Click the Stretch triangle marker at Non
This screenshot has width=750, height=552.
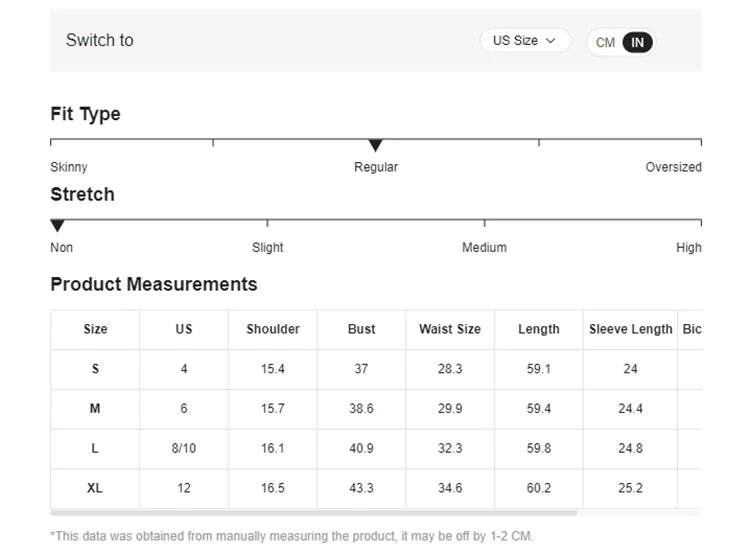coord(58,226)
